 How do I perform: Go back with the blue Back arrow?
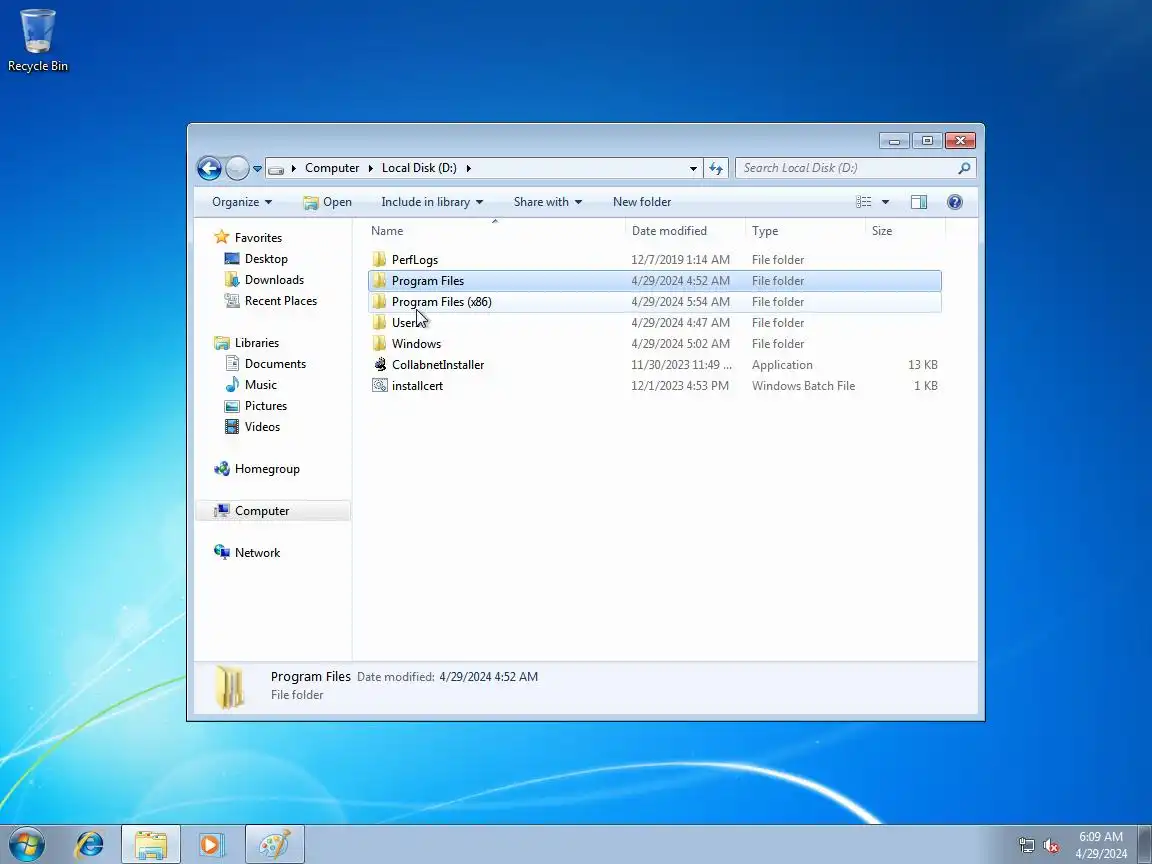click(209, 168)
